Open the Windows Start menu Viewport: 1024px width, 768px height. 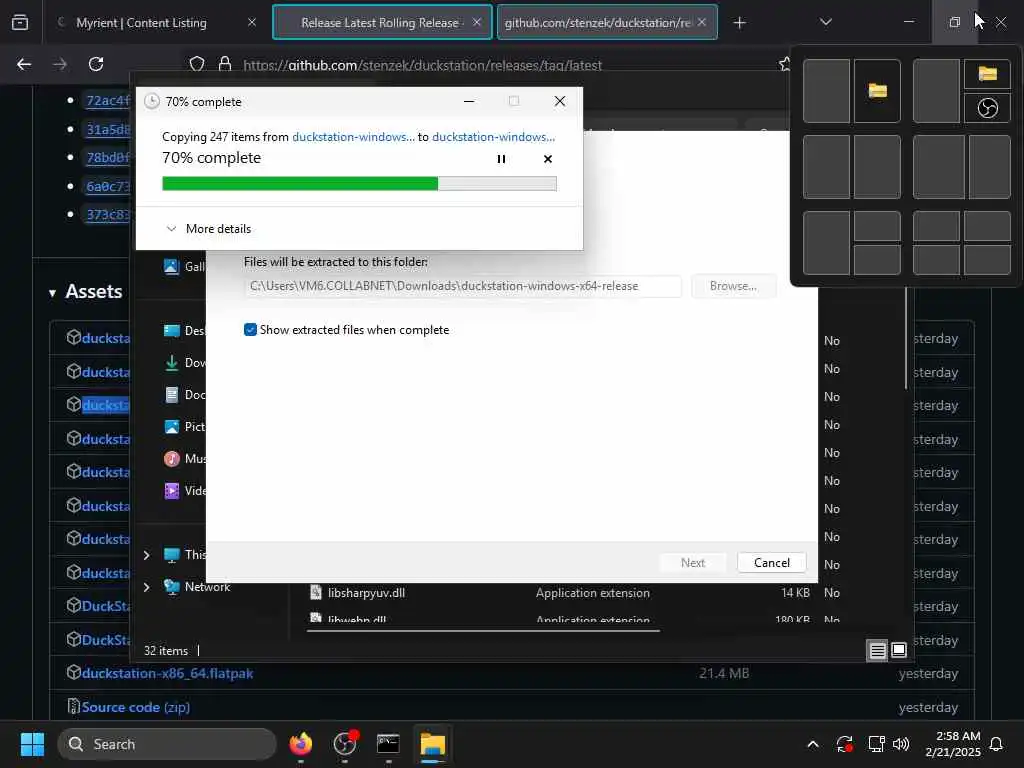32,744
